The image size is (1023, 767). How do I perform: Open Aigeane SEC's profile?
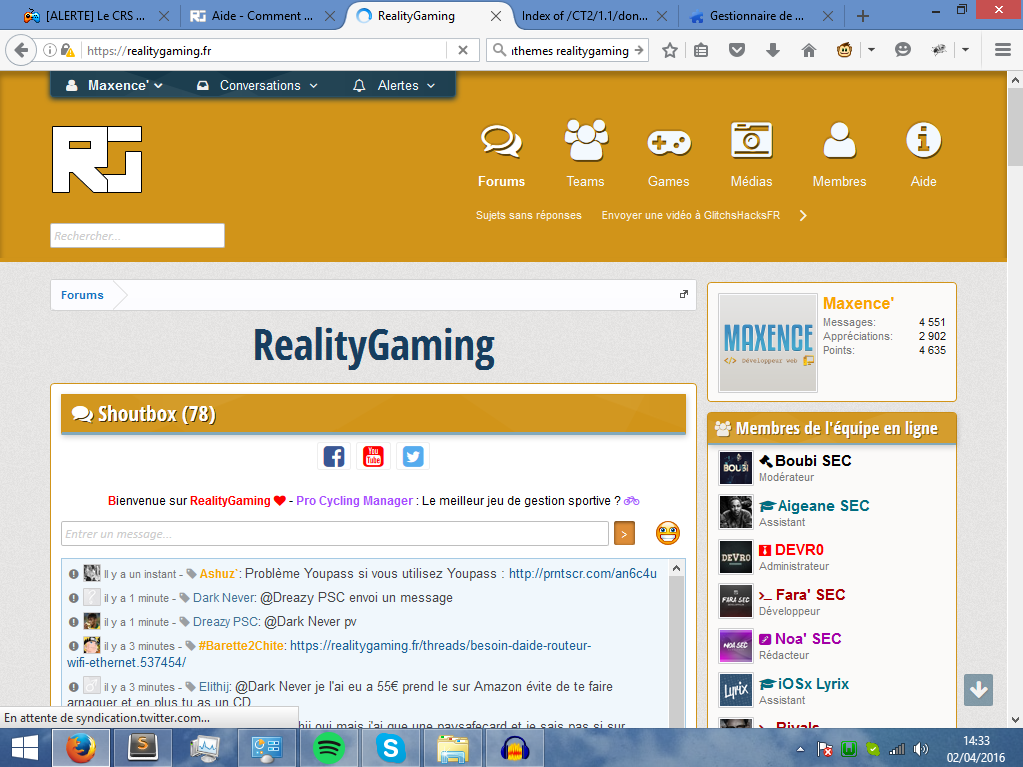(x=823, y=505)
